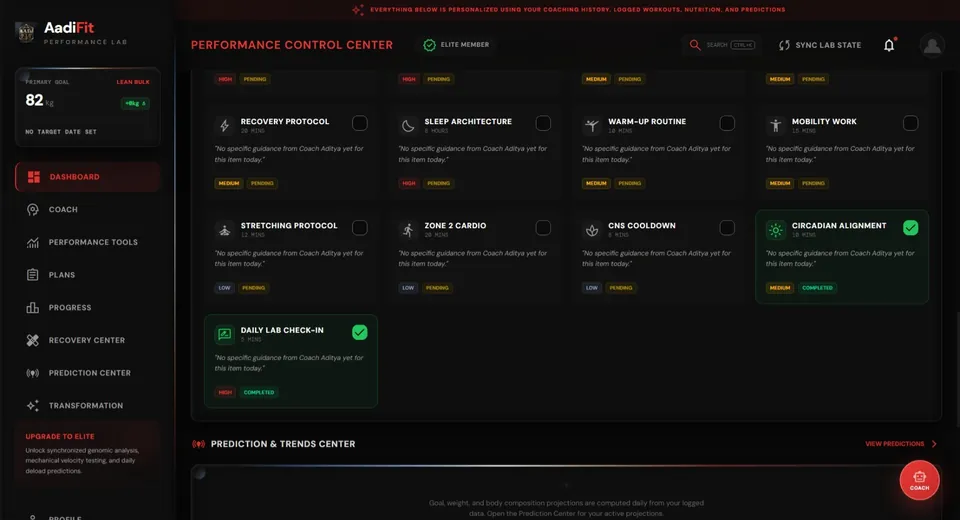Click Sync Lab State button
Screen dimensions: 960x520
pos(820,45)
